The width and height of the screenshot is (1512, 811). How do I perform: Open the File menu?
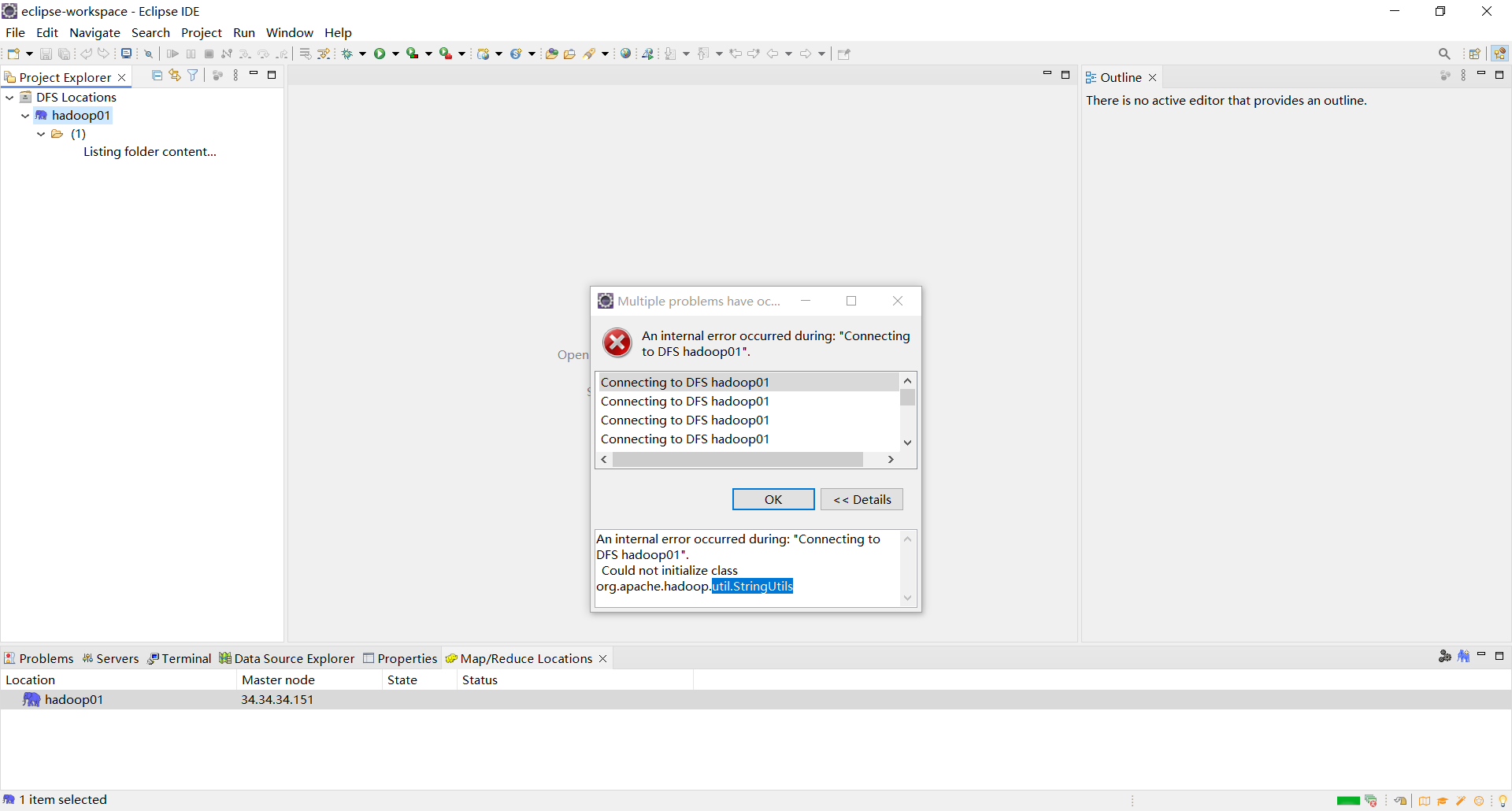click(15, 32)
